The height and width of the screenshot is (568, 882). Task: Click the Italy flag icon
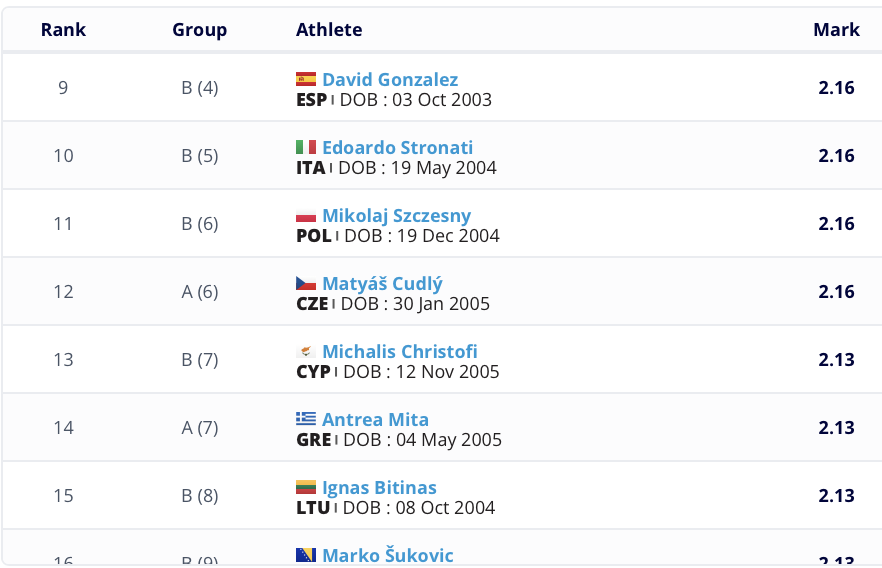point(306,147)
